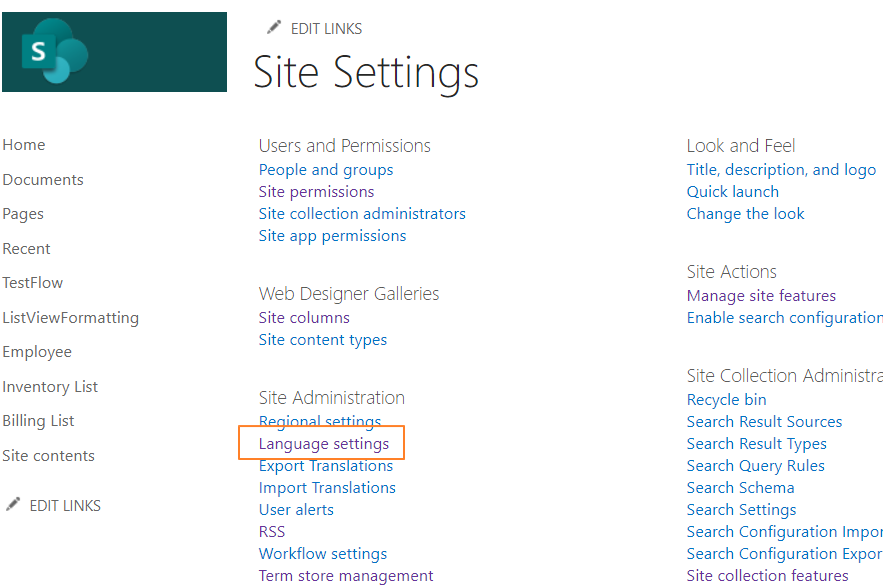Image resolution: width=883 pixels, height=588 pixels.
Task: Go to Documents in the sidebar
Action: pos(43,179)
